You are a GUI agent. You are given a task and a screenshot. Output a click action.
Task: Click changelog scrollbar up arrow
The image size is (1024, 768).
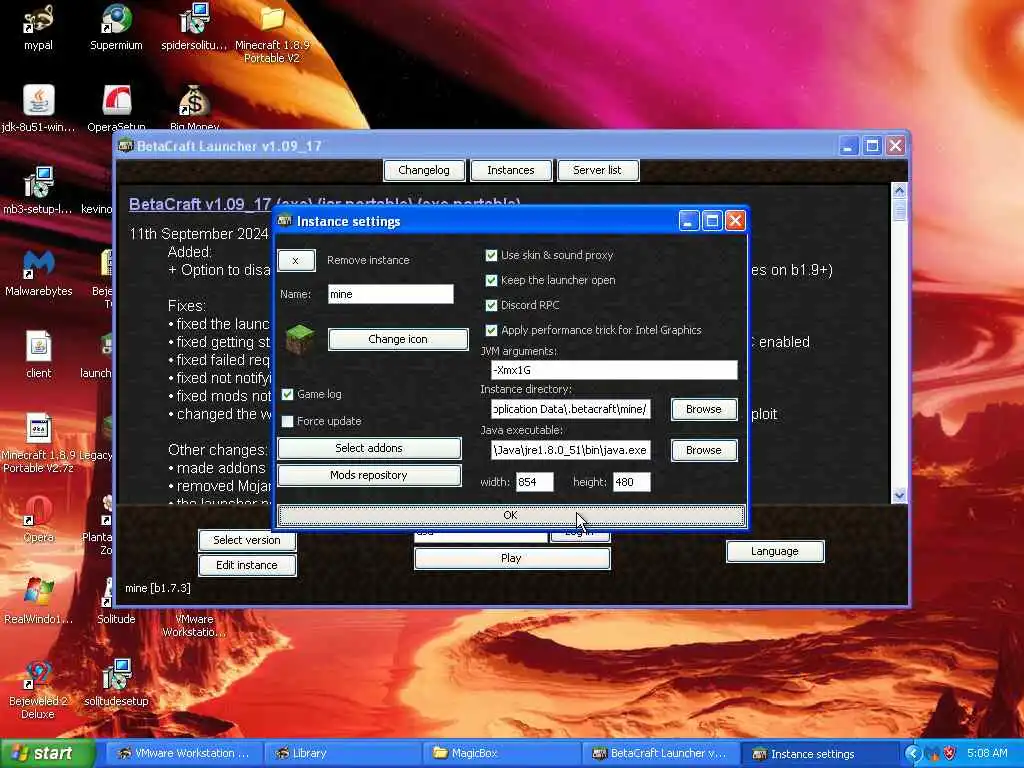tap(899, 191)
